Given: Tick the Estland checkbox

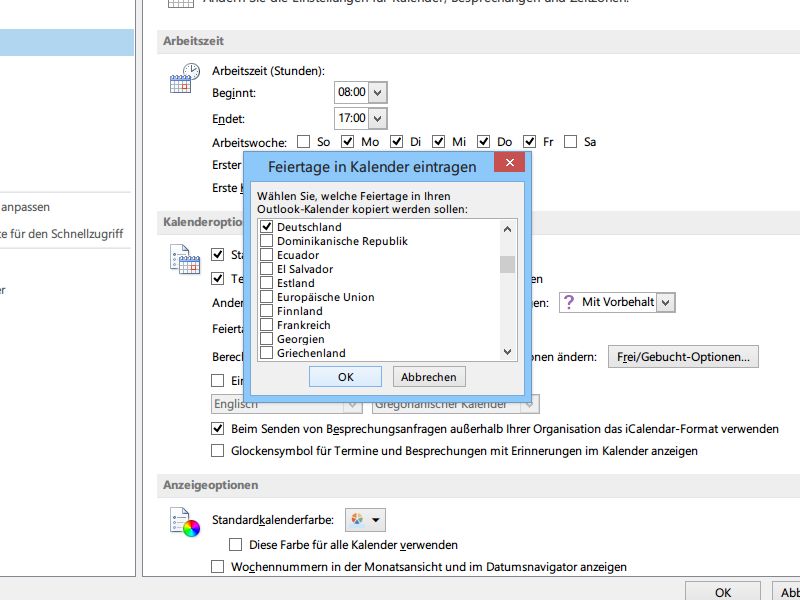Looking at the screenshot, I should click(x=266, y=283).
